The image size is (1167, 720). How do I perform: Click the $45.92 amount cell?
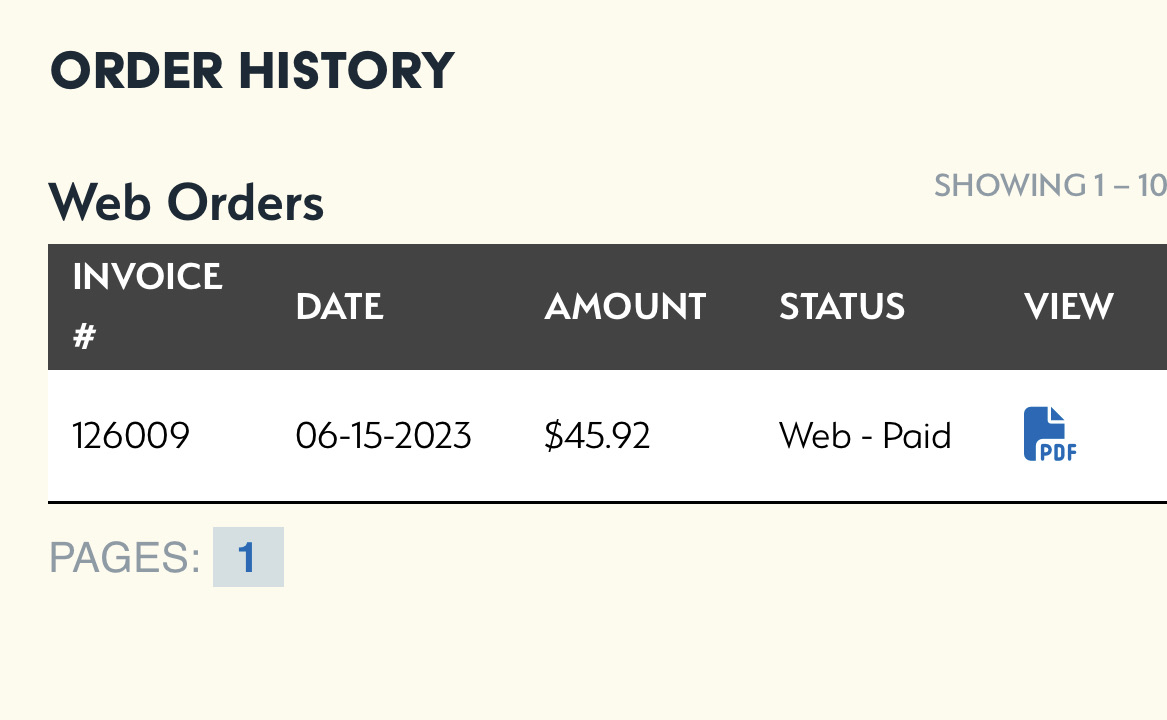pyautogui.click(x=597, y=436)
